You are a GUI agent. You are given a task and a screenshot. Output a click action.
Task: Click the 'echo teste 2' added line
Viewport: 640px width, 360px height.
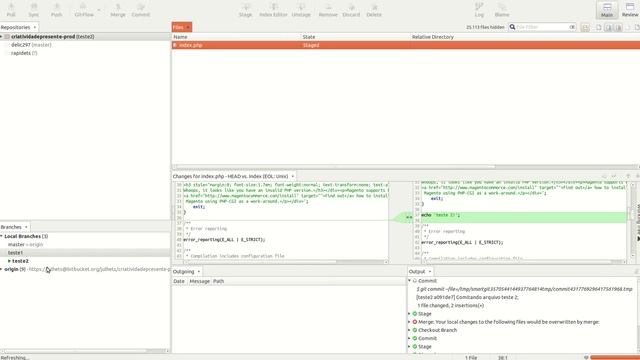click(524, 215)
